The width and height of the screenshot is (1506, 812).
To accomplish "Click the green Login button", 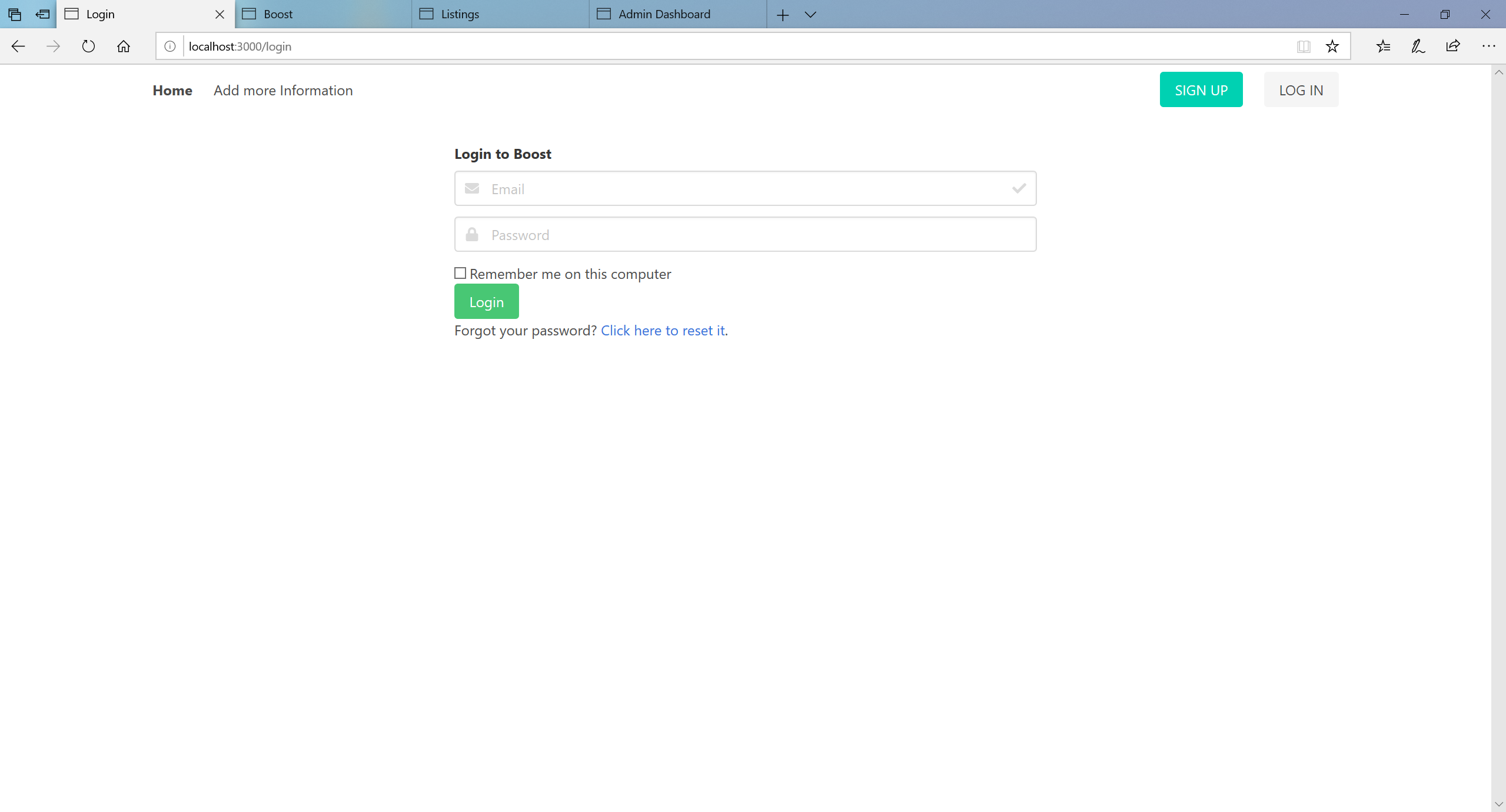I will tap(486, 302).
